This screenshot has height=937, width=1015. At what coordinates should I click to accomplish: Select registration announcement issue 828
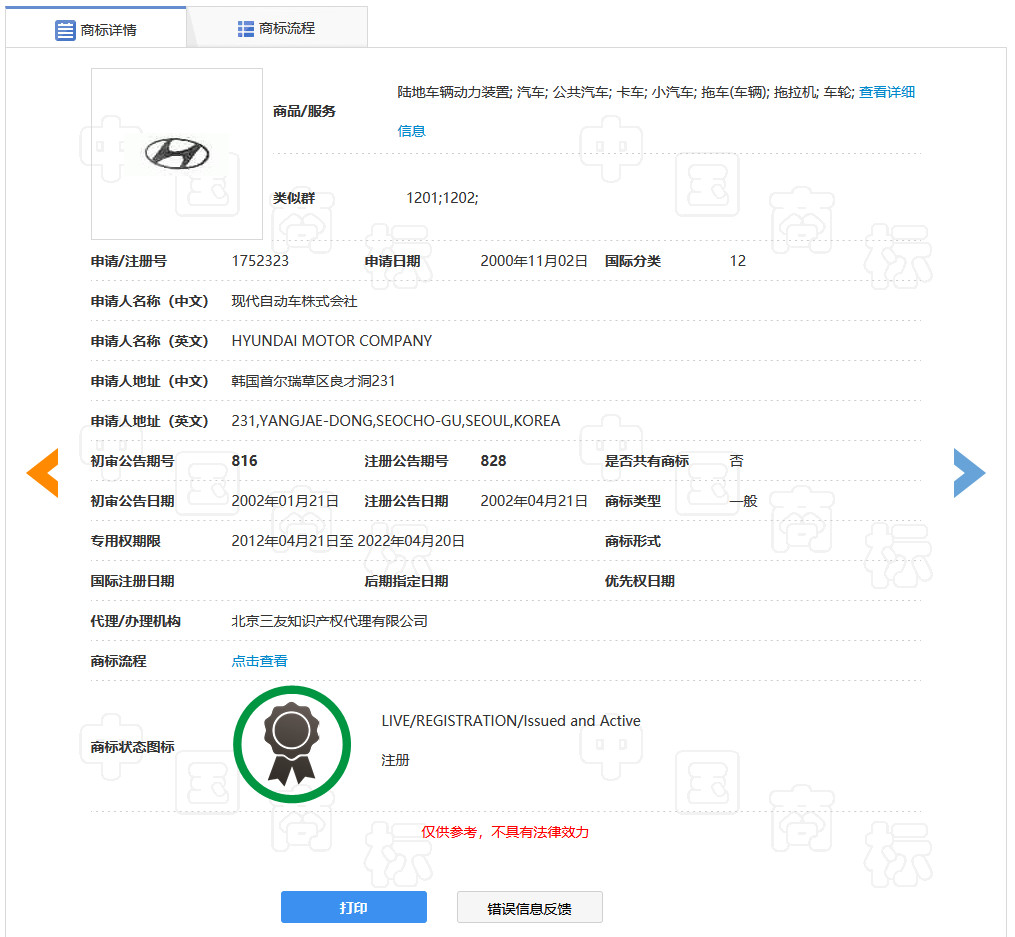(493, 461)
